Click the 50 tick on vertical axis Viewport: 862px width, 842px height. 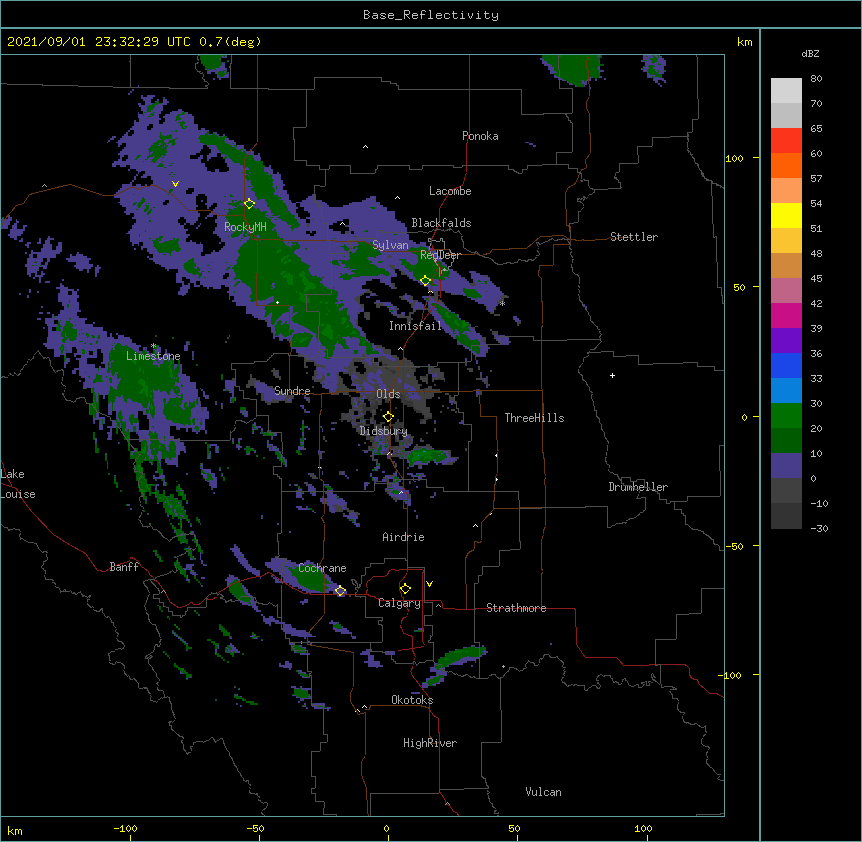tap(739, 287)
